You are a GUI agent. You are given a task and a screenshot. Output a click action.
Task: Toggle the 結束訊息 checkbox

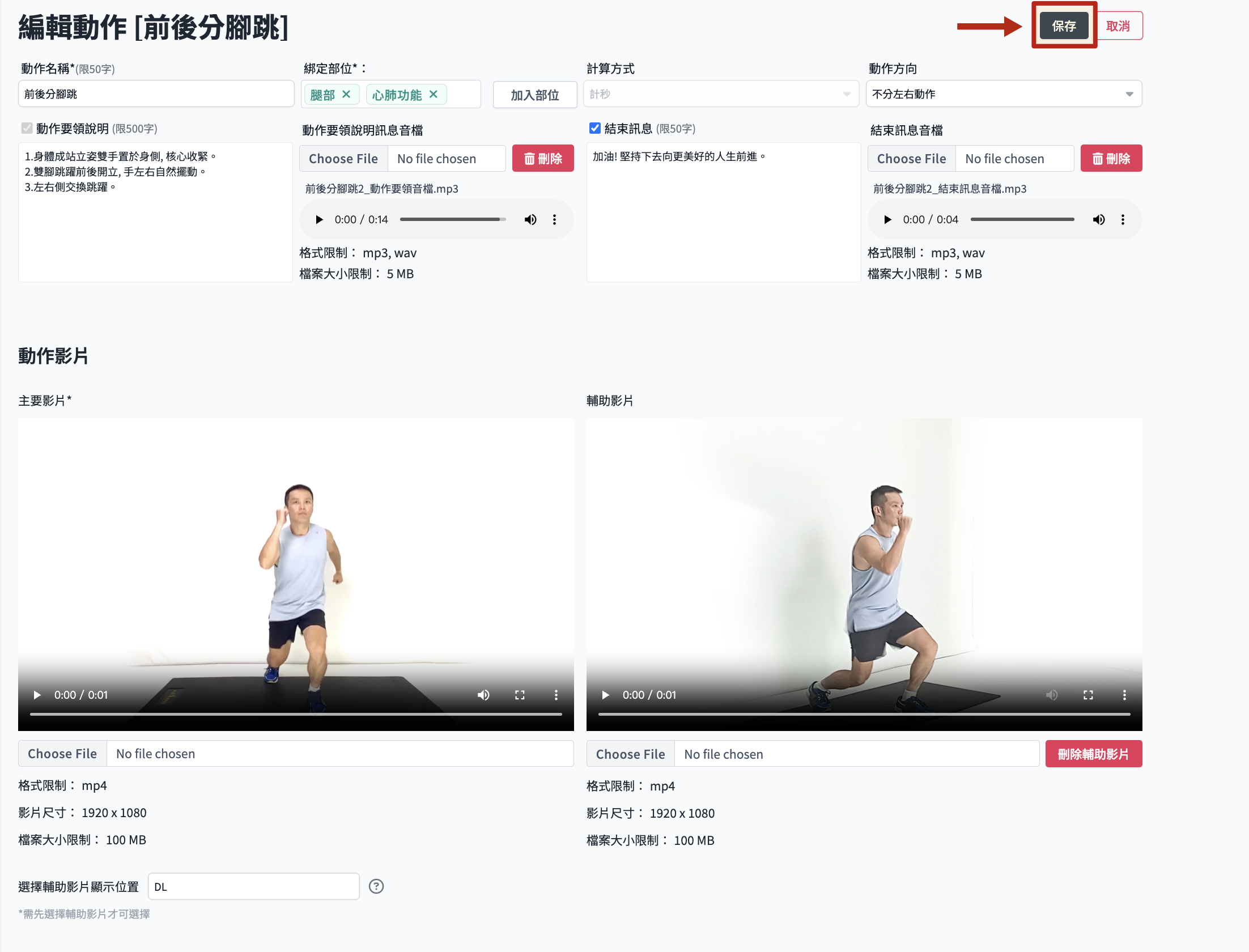(594, 128)
